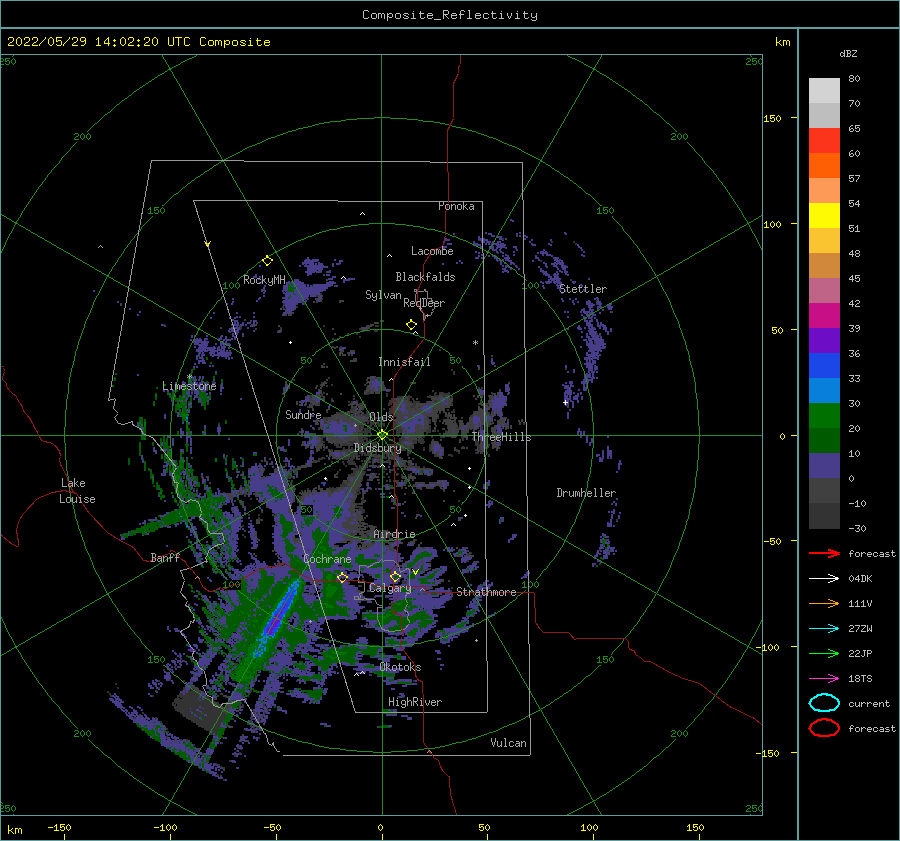Click the 'HighRiver' map label
The width and height of the screenshot is (900, 841).
click(x=415, y=702)
